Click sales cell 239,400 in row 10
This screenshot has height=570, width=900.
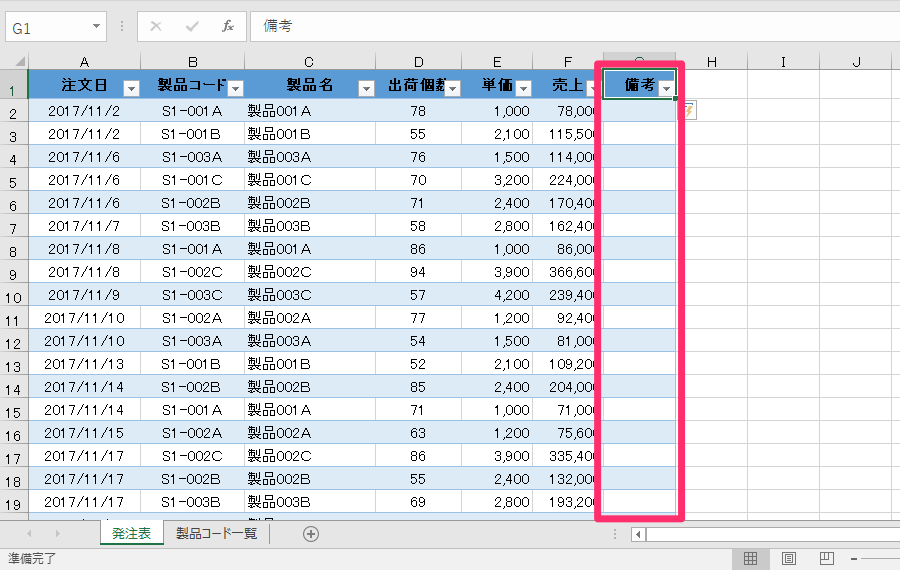click(x=568, y=294)
